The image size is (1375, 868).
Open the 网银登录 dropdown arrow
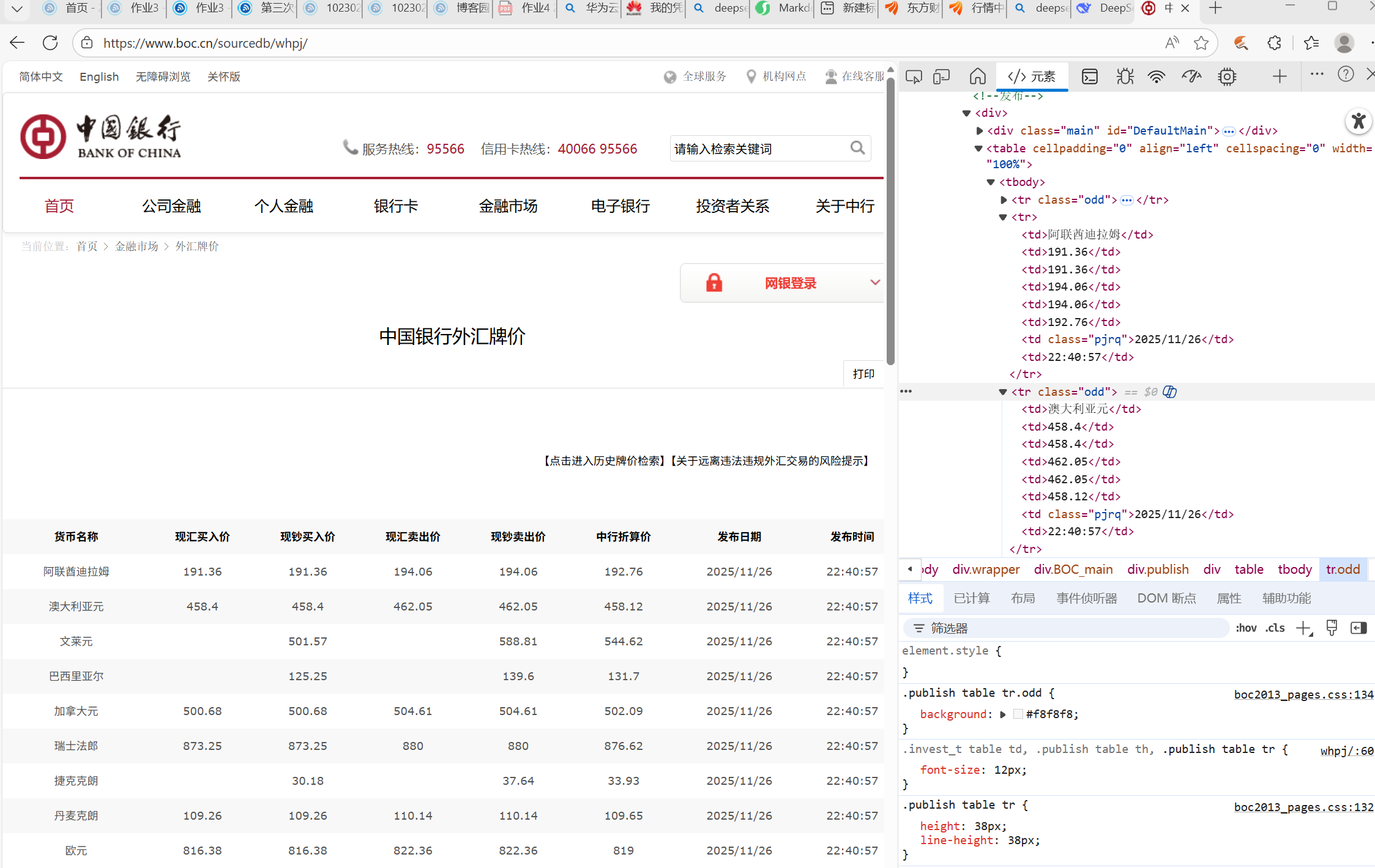(875, 283)
